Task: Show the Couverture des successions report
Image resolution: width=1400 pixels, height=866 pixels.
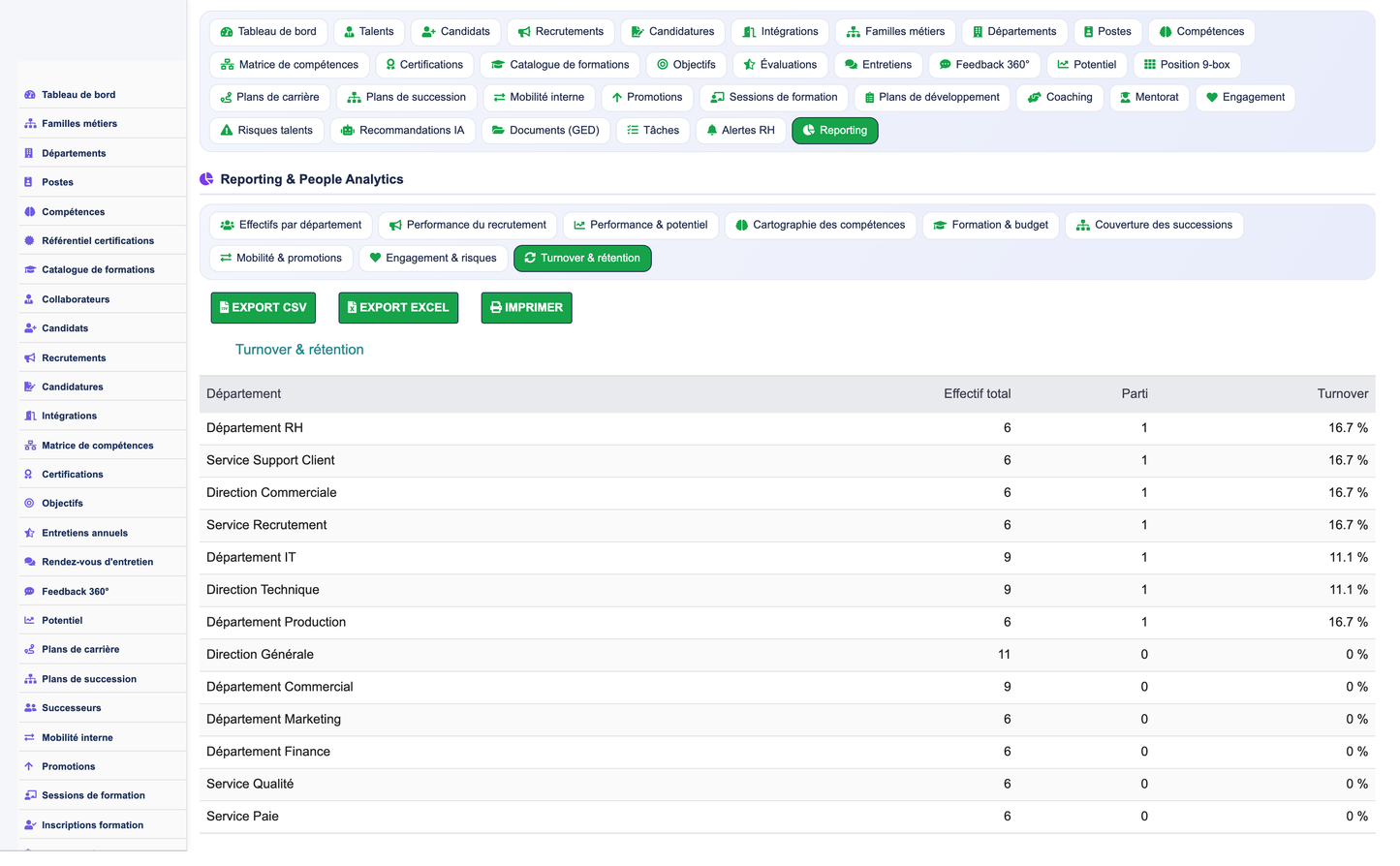Action: pos(1155,225)
